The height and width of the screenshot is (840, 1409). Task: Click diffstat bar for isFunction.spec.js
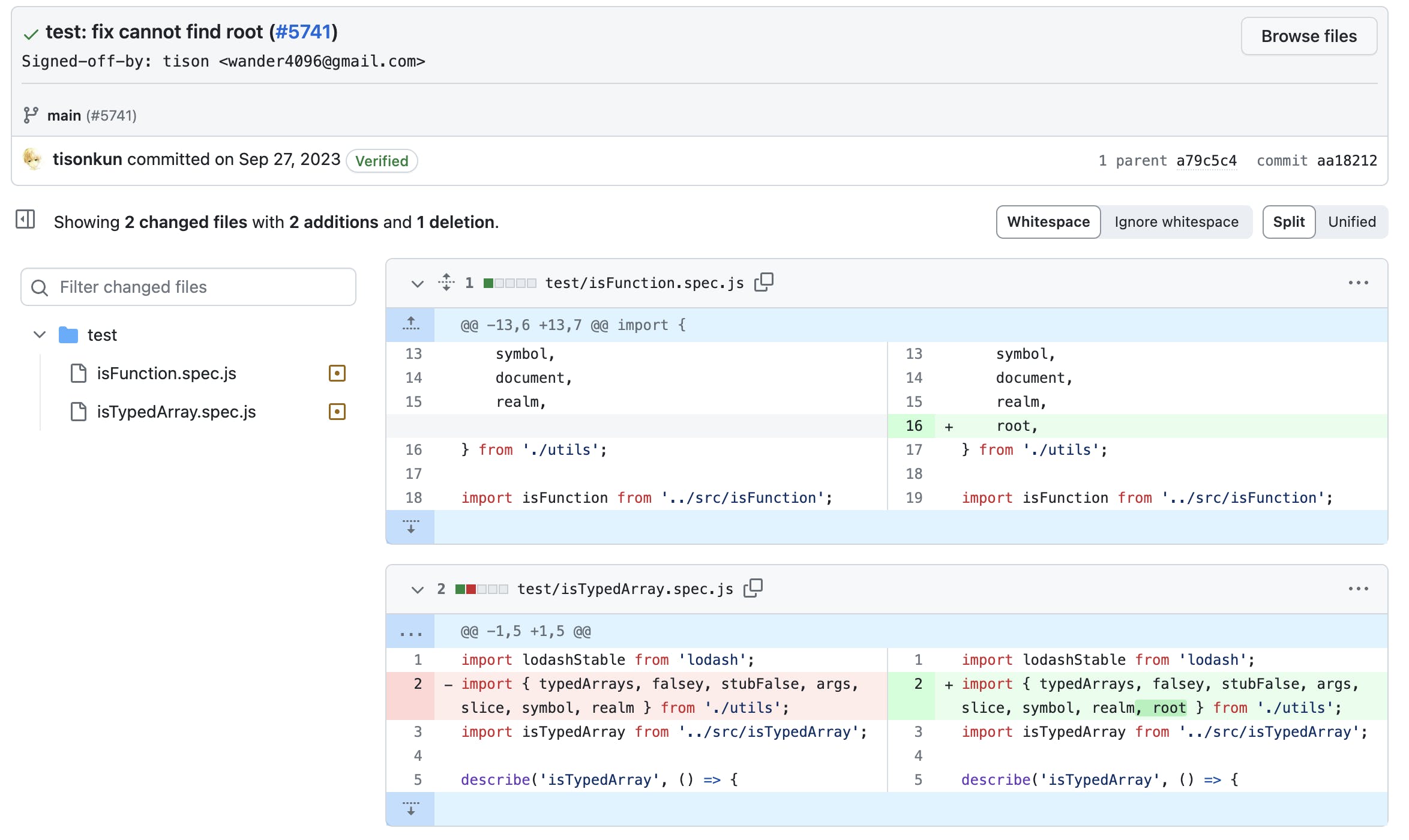[x=509, y=283]
